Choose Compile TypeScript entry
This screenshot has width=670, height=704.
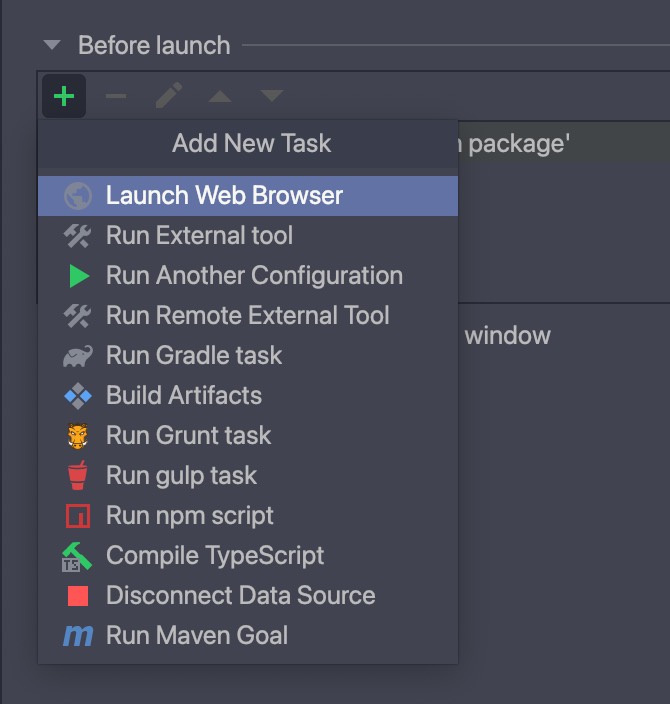click(248, 555)
